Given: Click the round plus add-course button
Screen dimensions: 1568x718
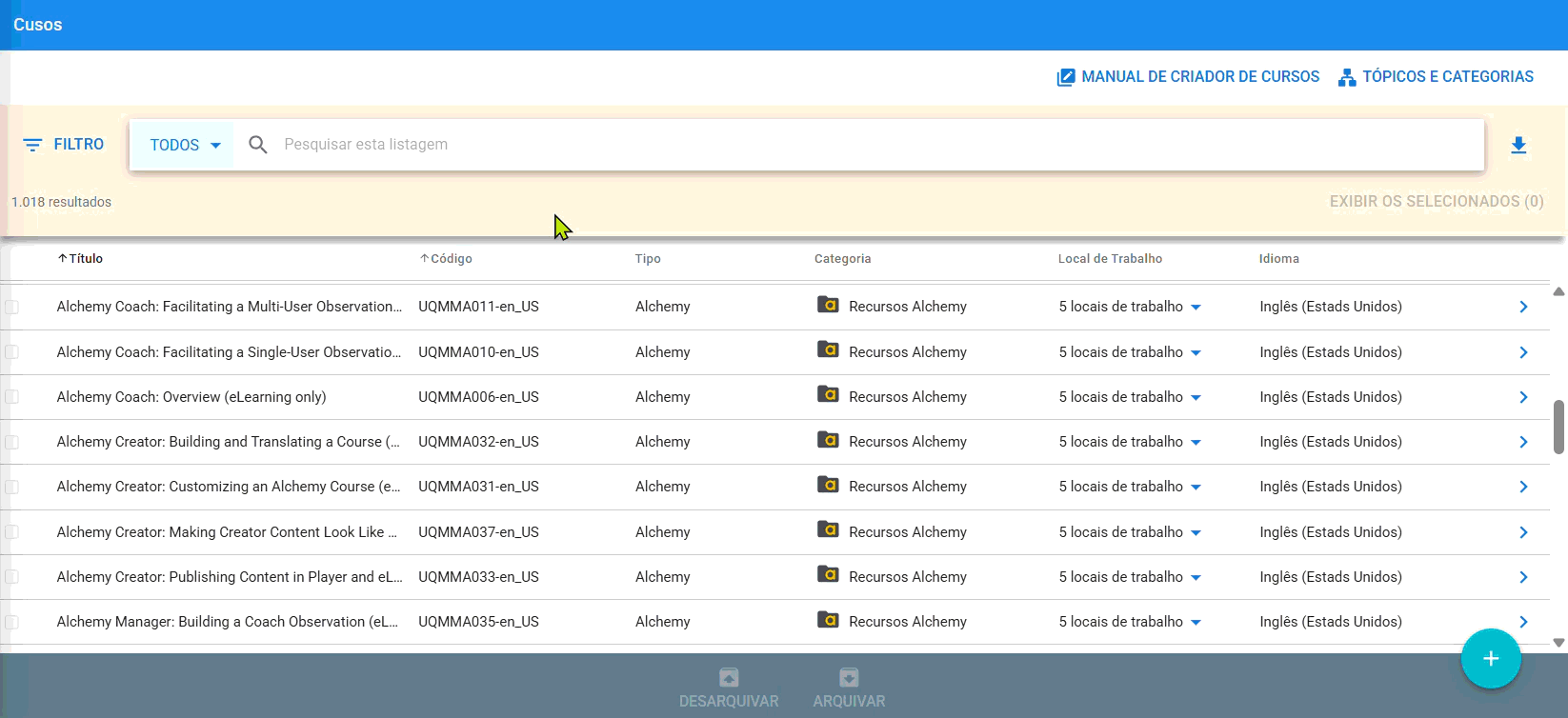Looking at the screenshot, I should point(1491,659).
